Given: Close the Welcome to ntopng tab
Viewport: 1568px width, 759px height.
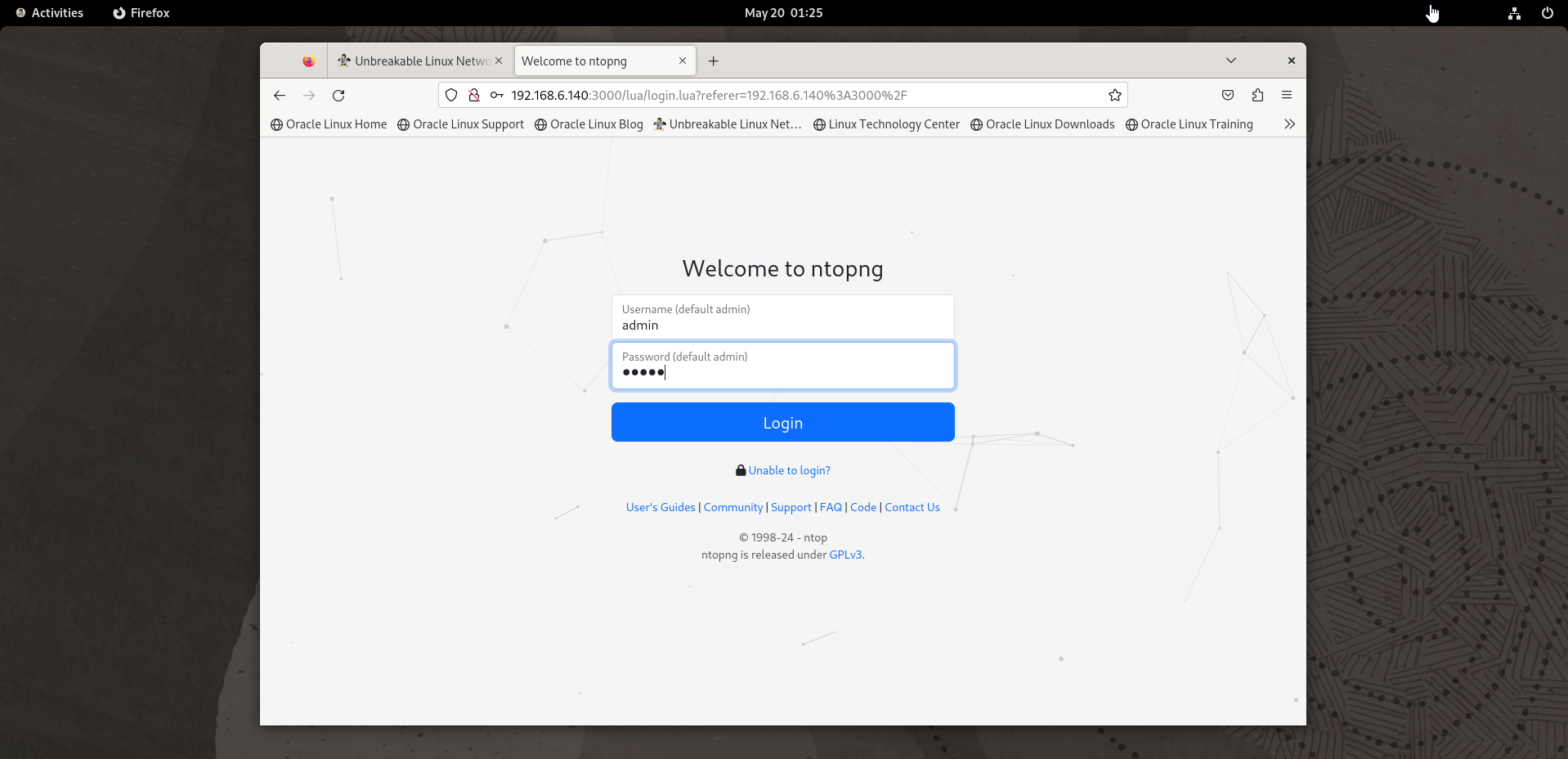Looking at the screenshot, I should 683,61.
